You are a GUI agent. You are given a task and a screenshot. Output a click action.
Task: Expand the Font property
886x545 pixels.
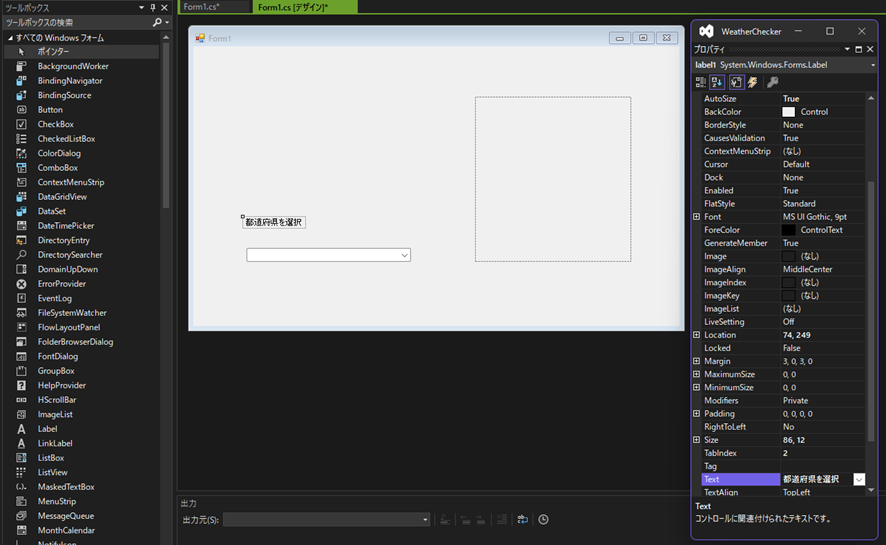[696, 217]
